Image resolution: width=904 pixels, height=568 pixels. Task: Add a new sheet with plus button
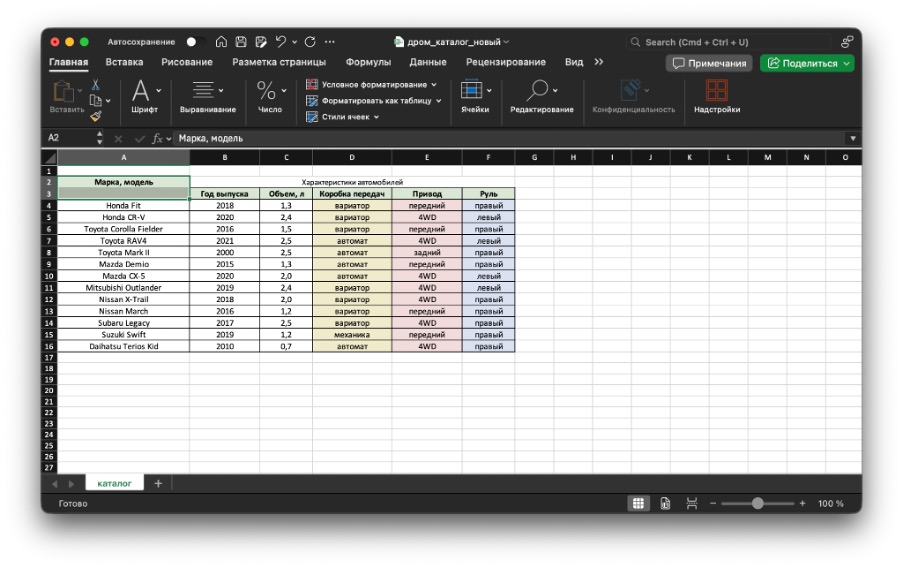(158, 483)
